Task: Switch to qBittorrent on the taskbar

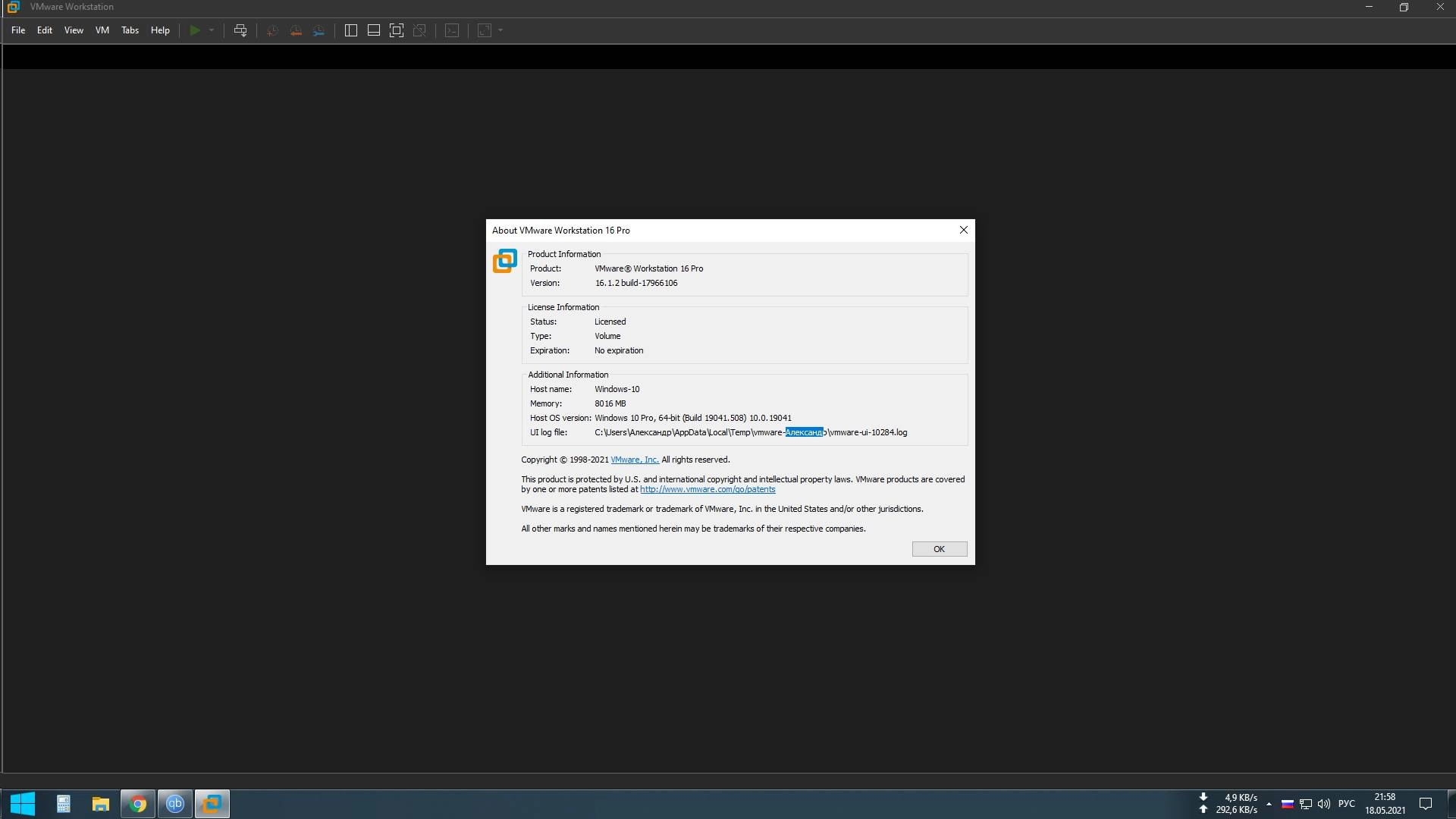Action: 175,804
